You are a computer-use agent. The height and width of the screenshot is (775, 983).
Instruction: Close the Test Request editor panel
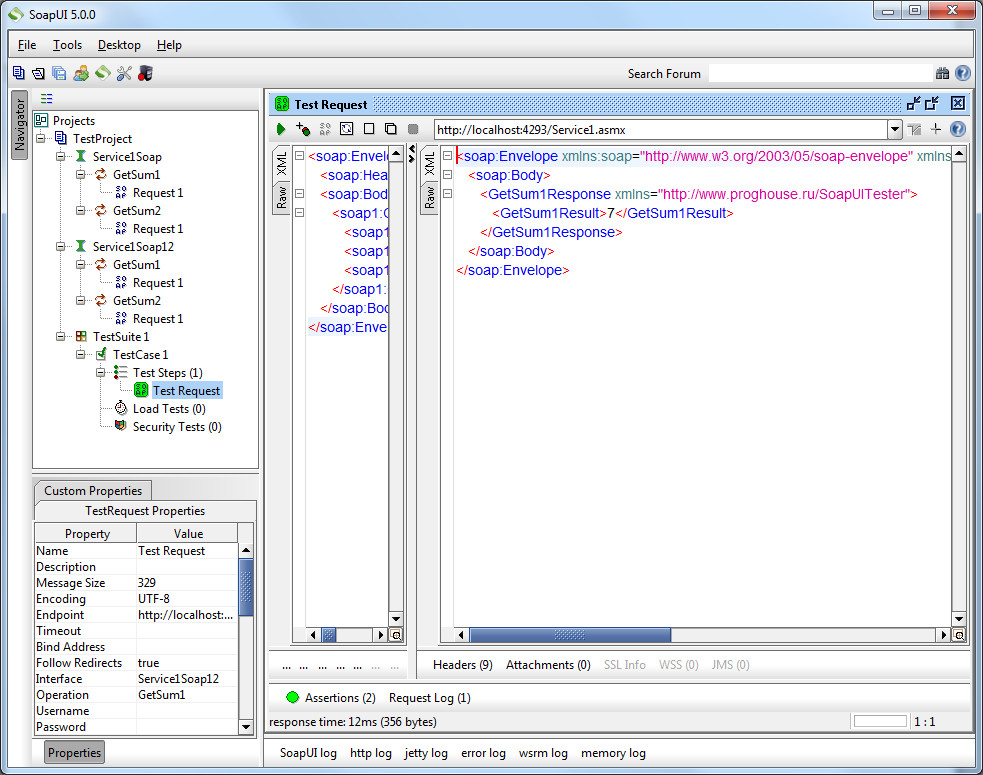click(958, 103)
